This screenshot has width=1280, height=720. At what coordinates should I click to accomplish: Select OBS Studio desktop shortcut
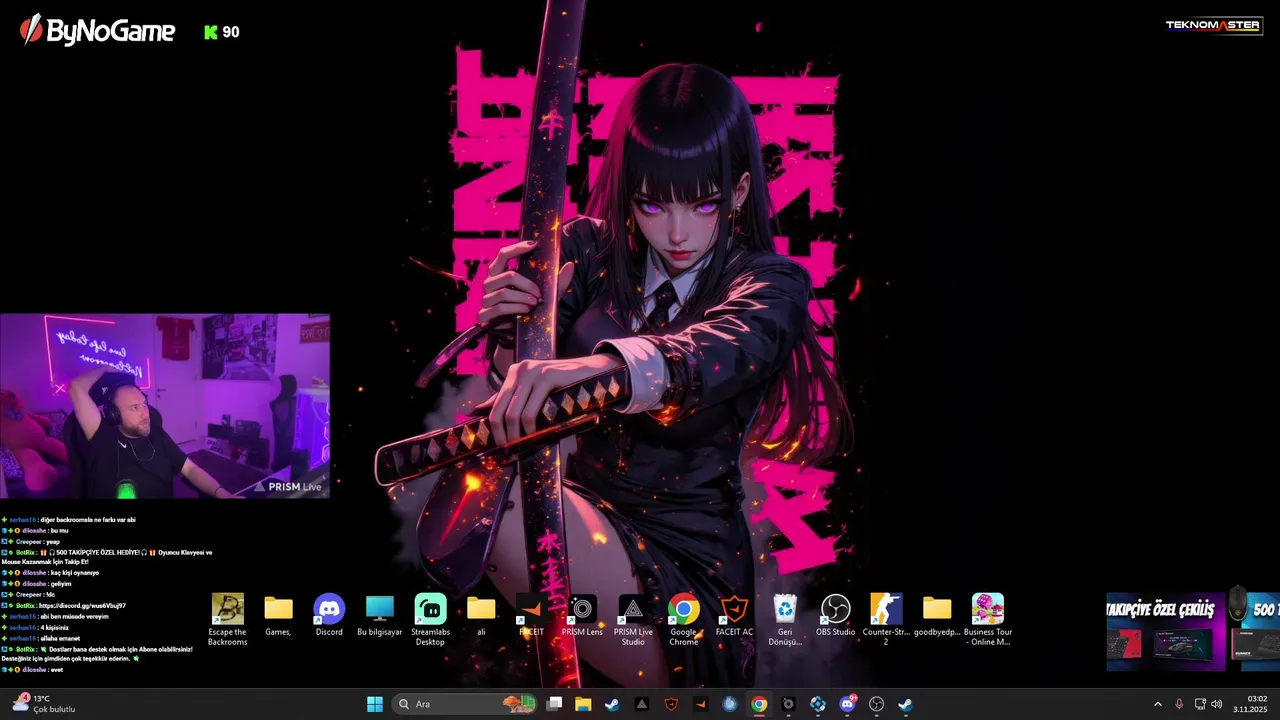(x=836, y=615)
